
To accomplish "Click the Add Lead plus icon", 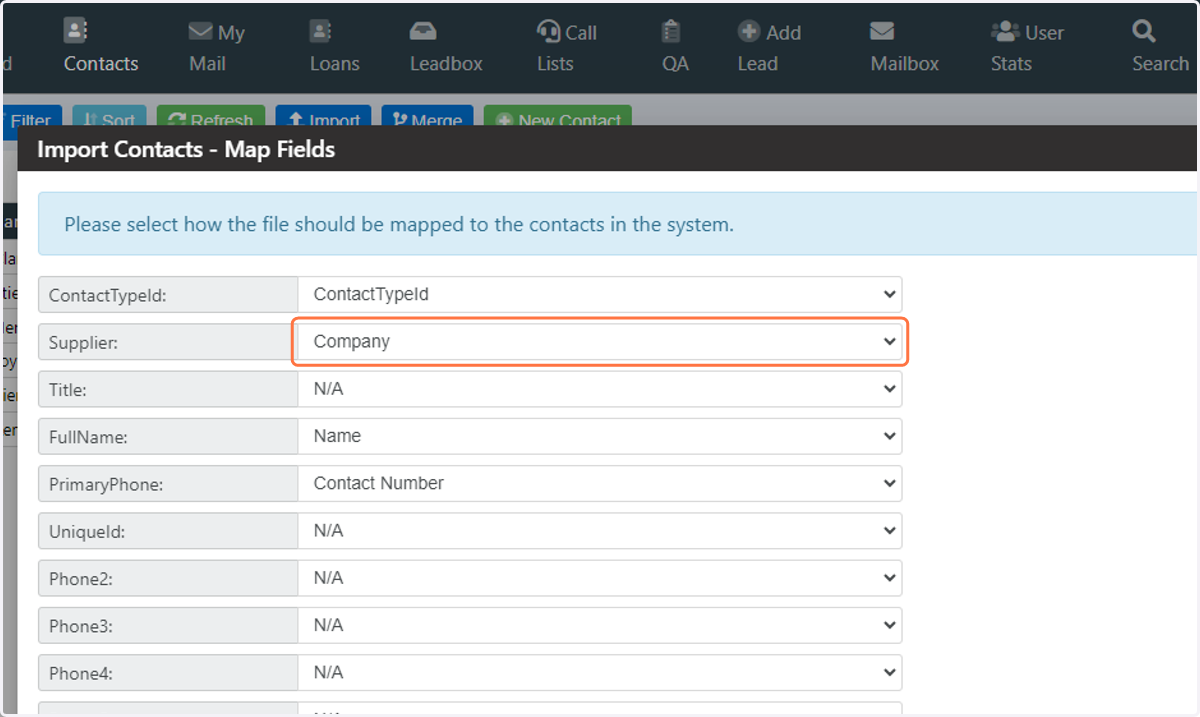I will (x=749, y=31).
